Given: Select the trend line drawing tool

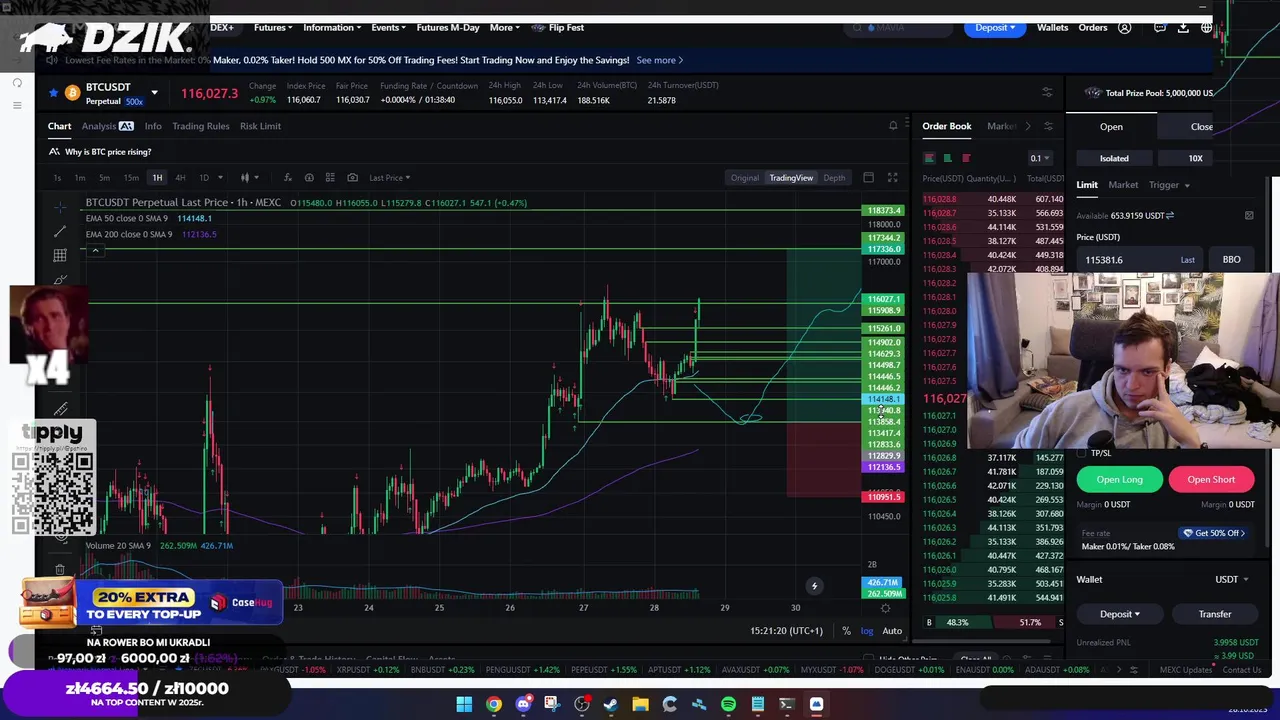Looking at the screenshot, I should click(60, 231).
